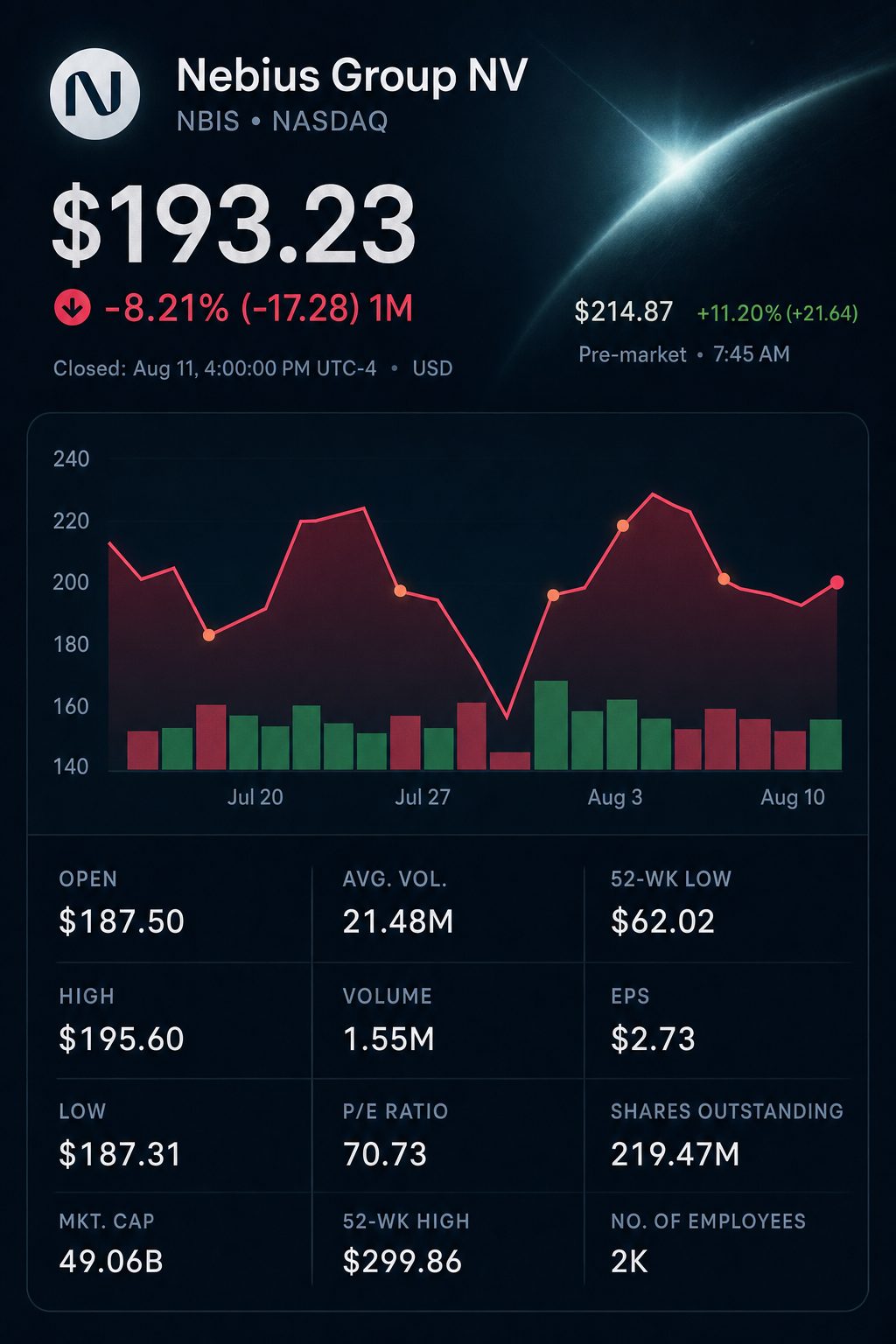Click the VOLUME value 1.55M
The height and width of the screenshot is (1344, 896).
tap(388, 1039)
